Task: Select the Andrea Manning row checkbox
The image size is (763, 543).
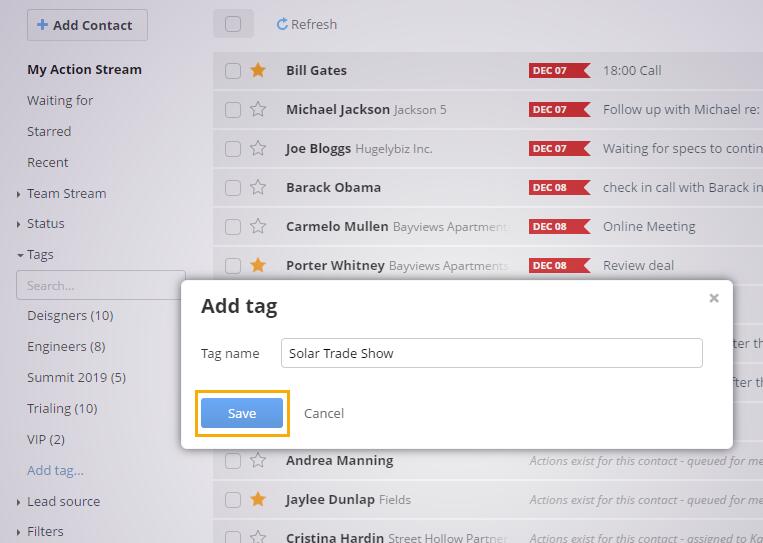Action: tap(233, 460)
